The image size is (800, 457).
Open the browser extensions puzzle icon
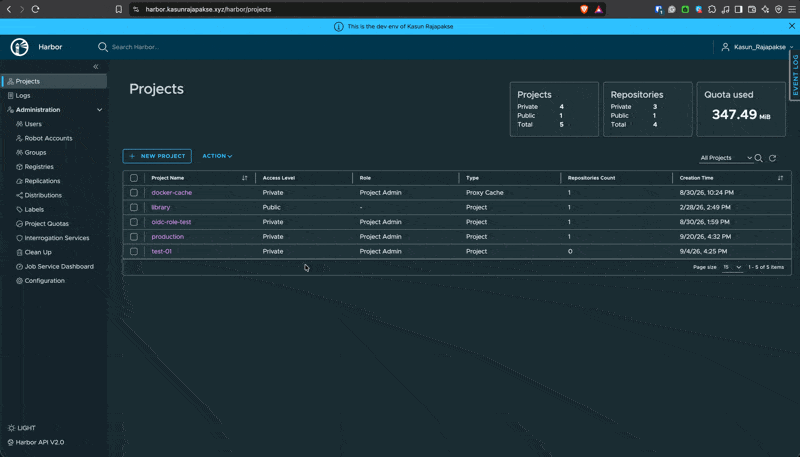coord(712,9)
